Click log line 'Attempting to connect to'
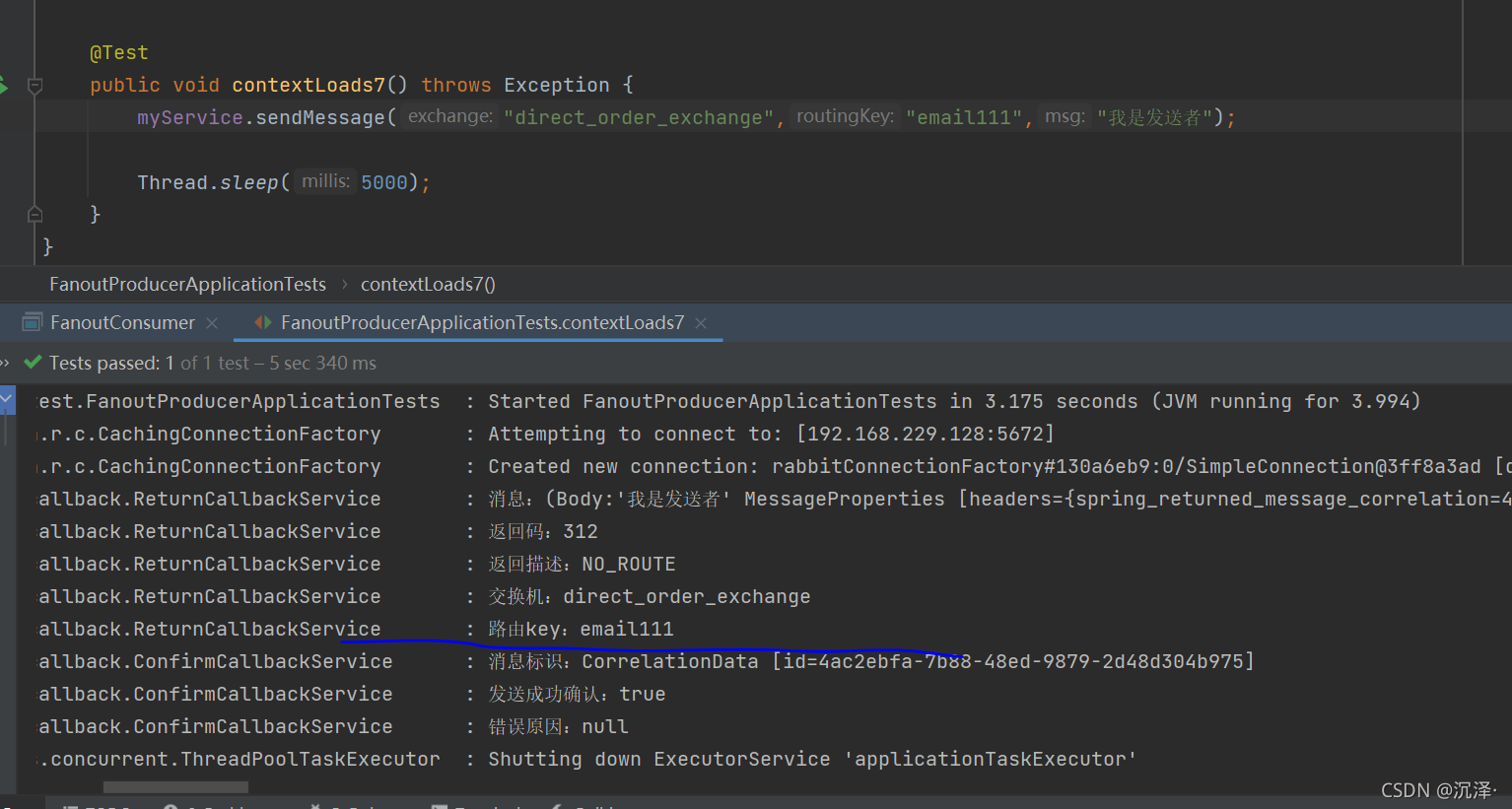Image resolution: width=1512 pixels, height=809 pixels. tap(771, 434)
